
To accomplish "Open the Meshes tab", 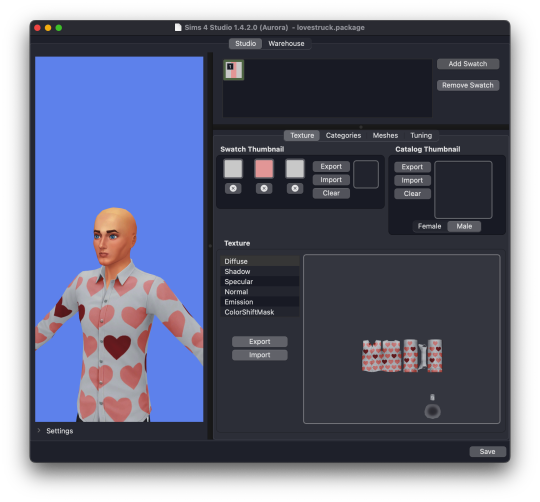I will 385,135.
